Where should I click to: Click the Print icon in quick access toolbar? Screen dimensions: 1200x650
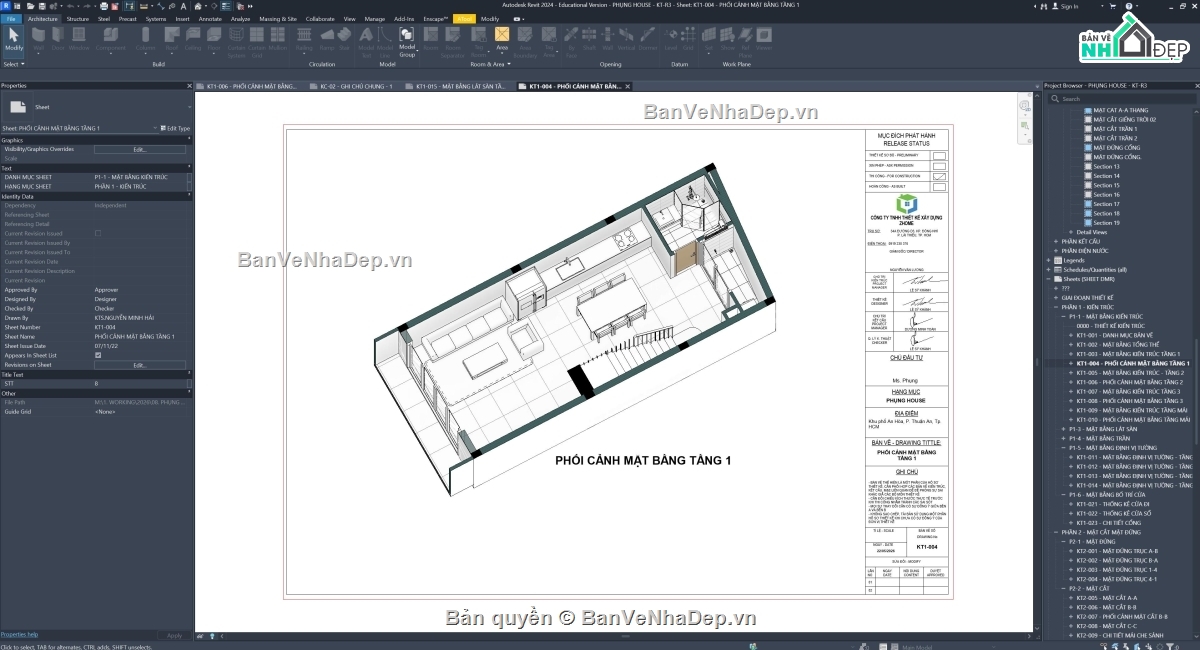point(104,6)
